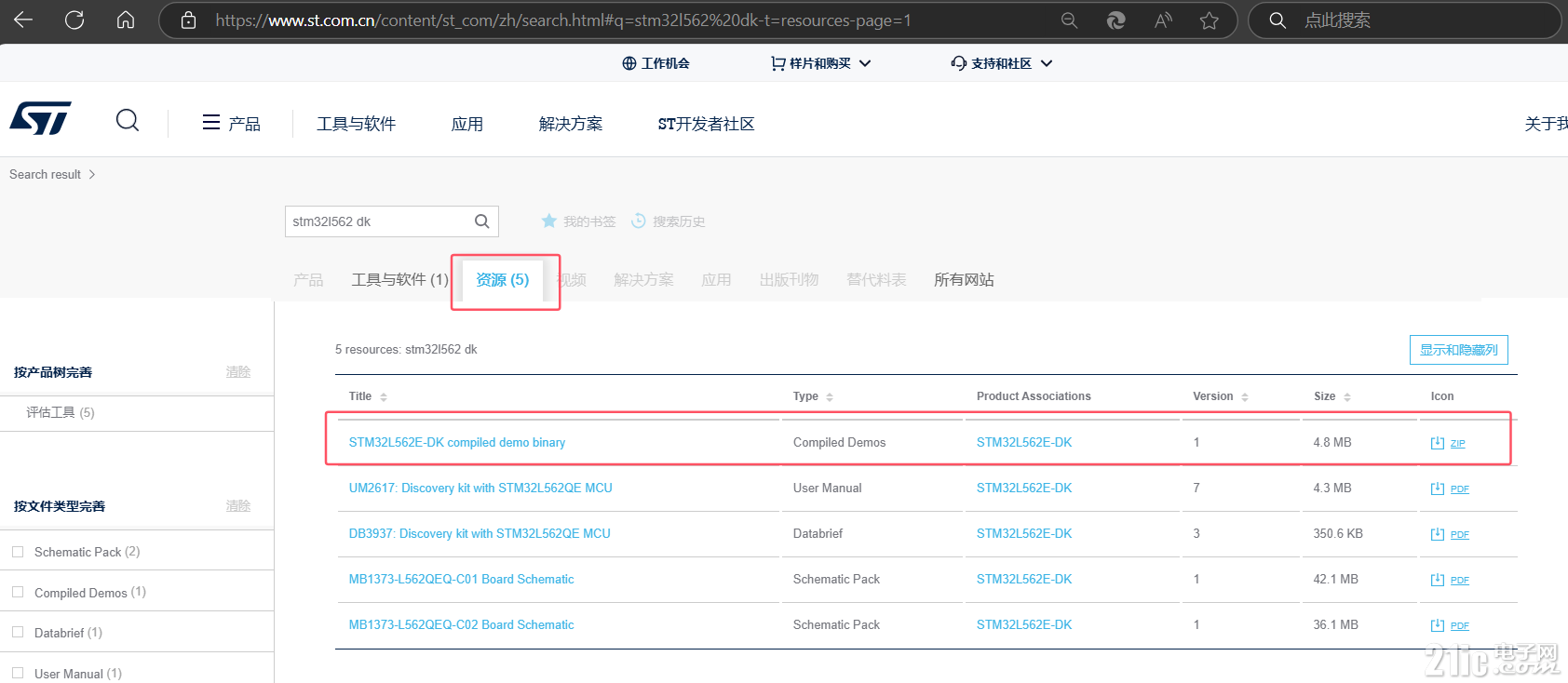The width and height of the screenshot is (1568, 683).
Task: Open the Read Aloud (A) icon
Action: tap(1163, 20)
